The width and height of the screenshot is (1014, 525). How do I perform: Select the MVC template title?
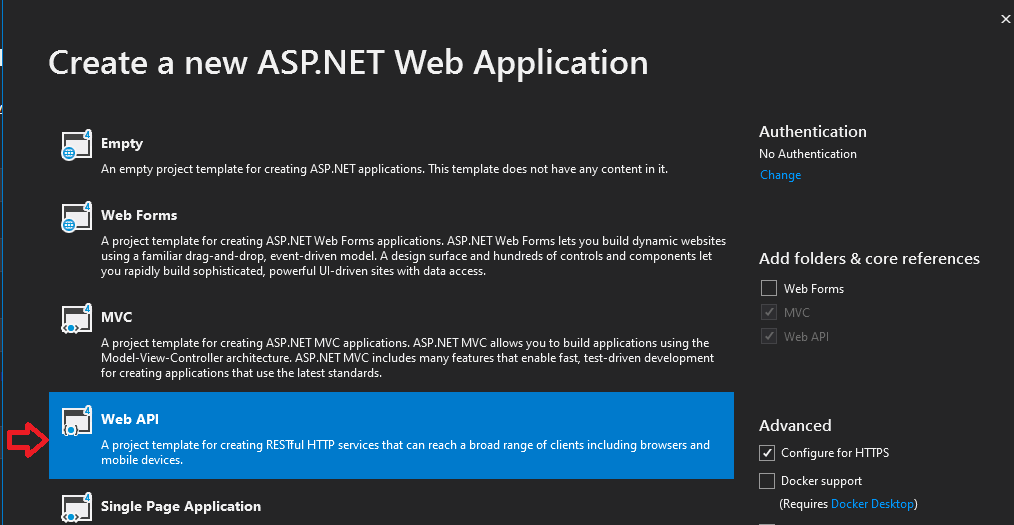click(116, 317)
